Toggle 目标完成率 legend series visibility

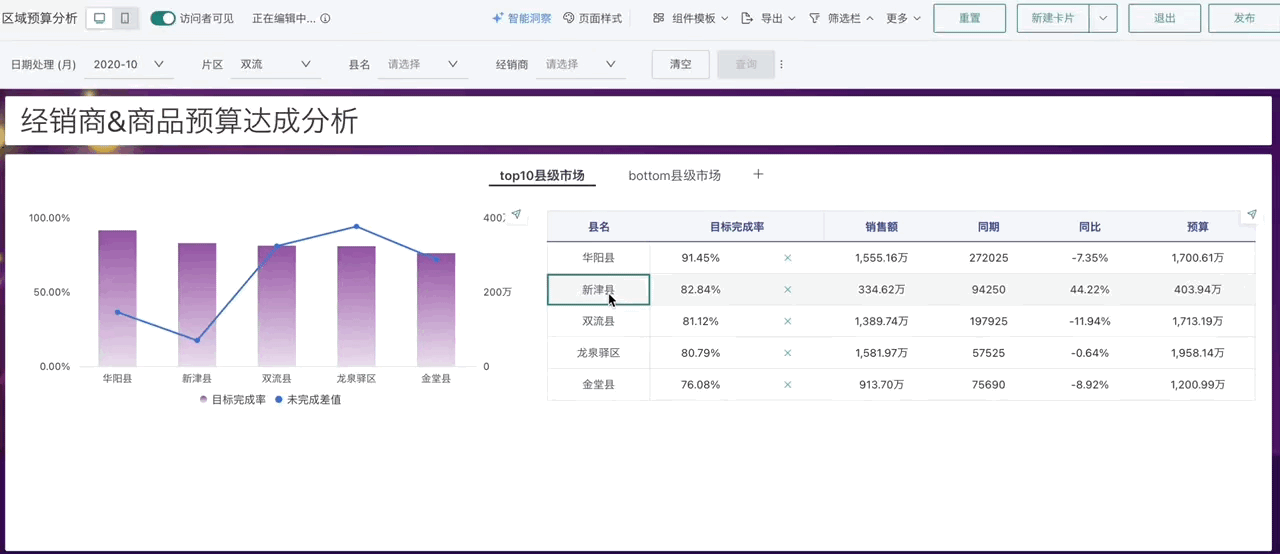coord(232,400)
